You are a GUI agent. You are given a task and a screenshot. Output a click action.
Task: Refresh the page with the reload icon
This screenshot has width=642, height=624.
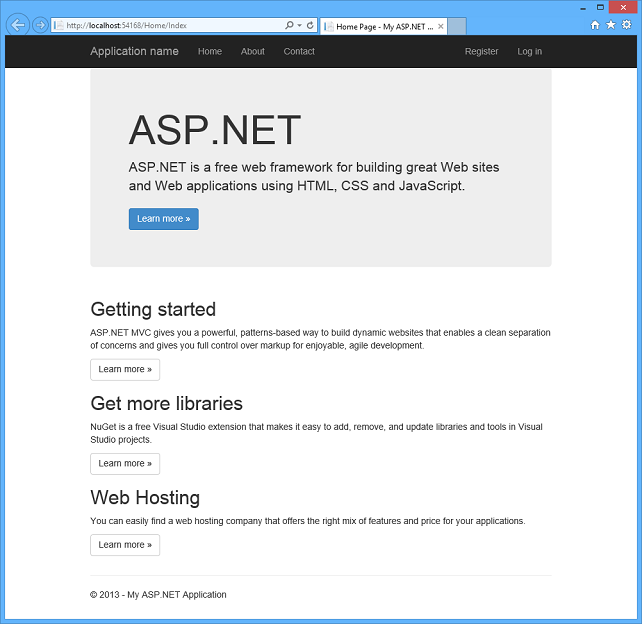point(310,25)
